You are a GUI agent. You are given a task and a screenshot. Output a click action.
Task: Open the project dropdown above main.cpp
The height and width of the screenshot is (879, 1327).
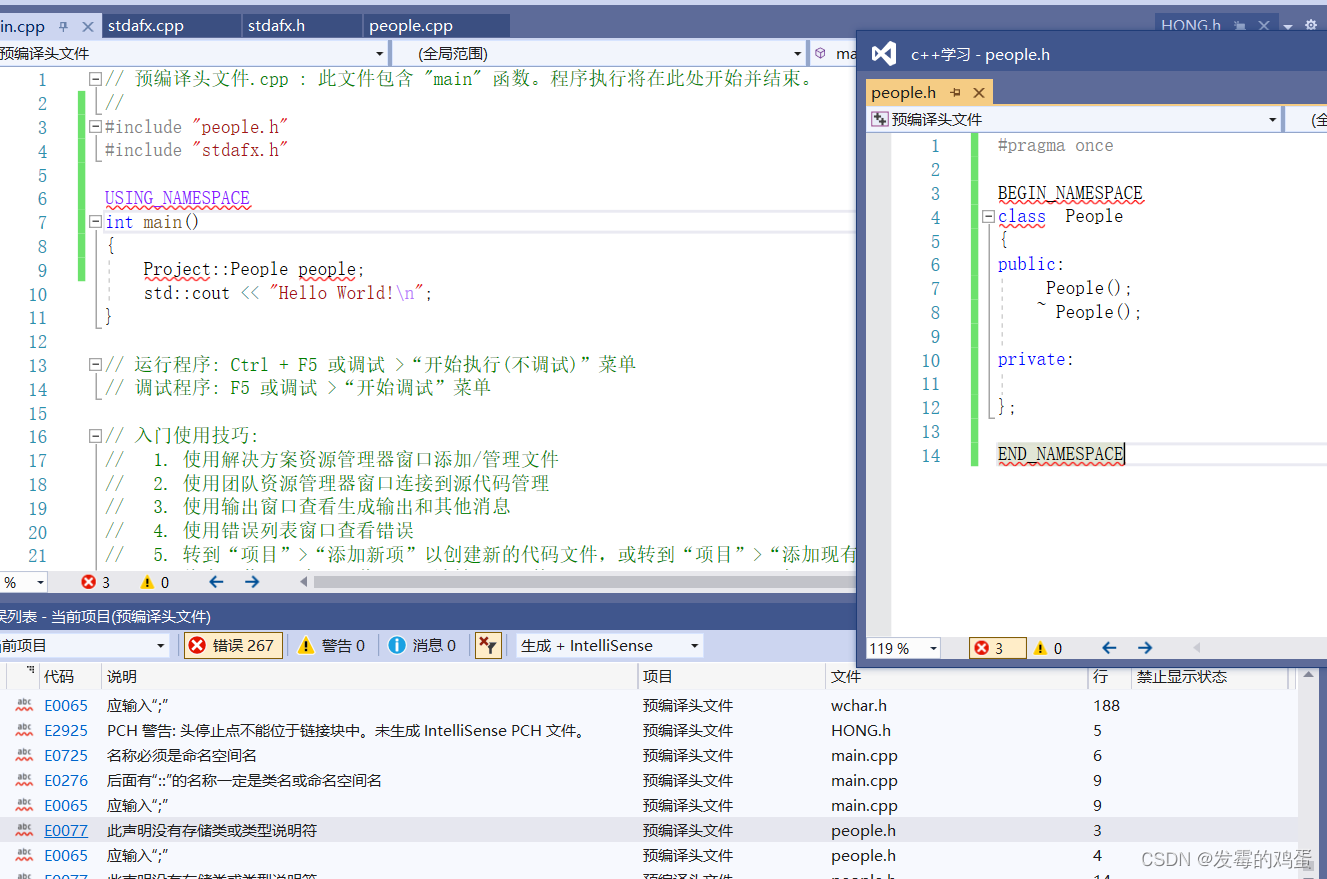[x=379, y=54]
